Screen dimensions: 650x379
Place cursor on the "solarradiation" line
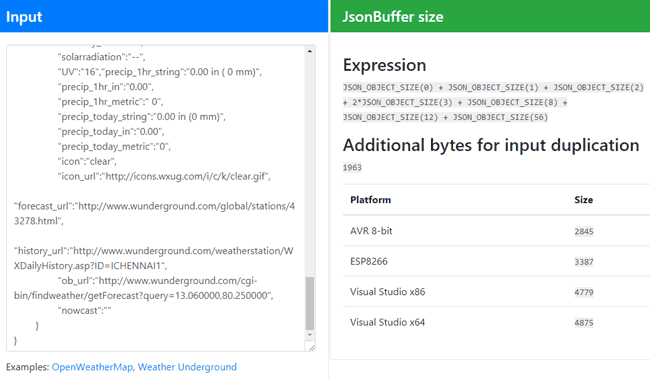pos(102,57)
